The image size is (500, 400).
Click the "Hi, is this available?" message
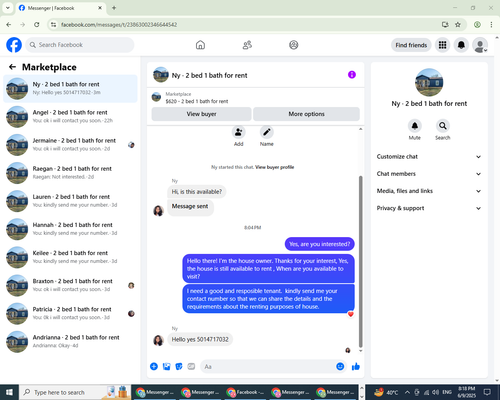point(197,192)
